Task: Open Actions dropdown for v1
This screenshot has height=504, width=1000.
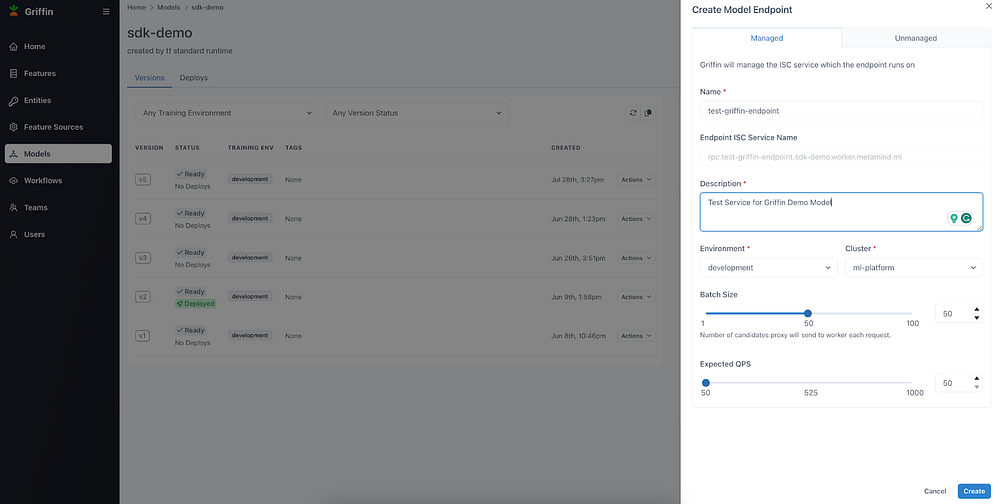Action: [636, 336]
